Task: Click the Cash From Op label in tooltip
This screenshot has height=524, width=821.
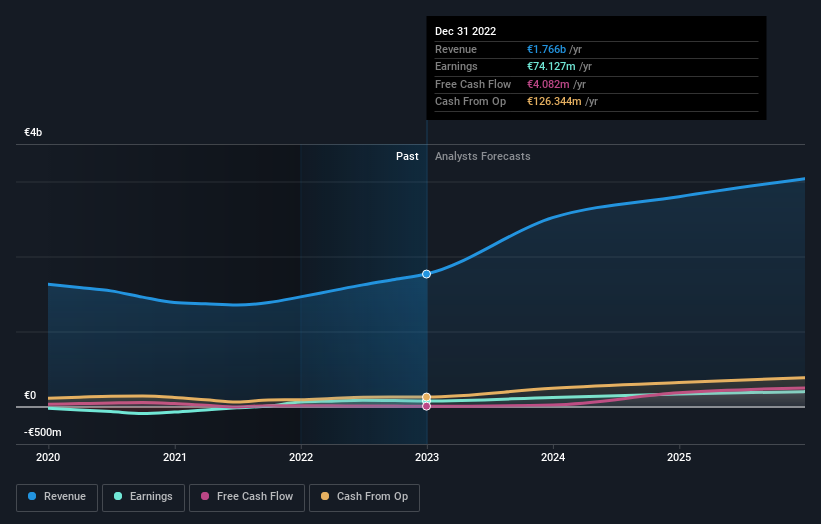Action: (x=471, y=102)
